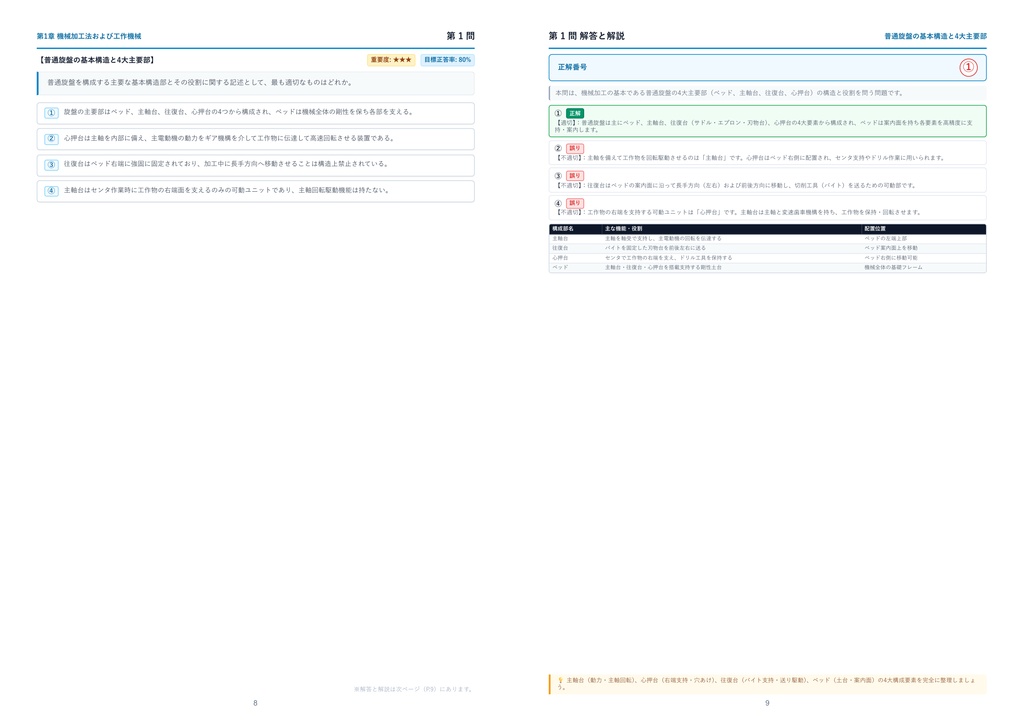
Task: Click the chapter header 第1章 機械加工法および工作機械
Action: (89, 36)
